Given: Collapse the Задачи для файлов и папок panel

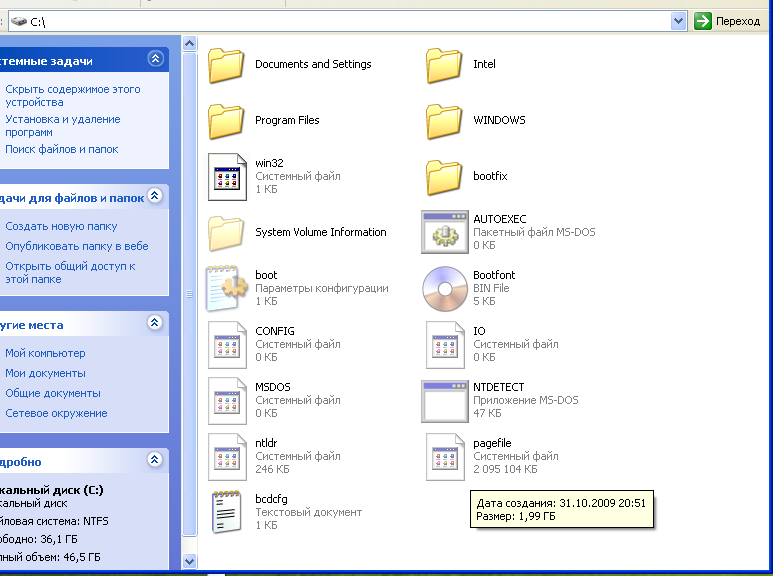Looking at the screenshot, I should (154, 197).
